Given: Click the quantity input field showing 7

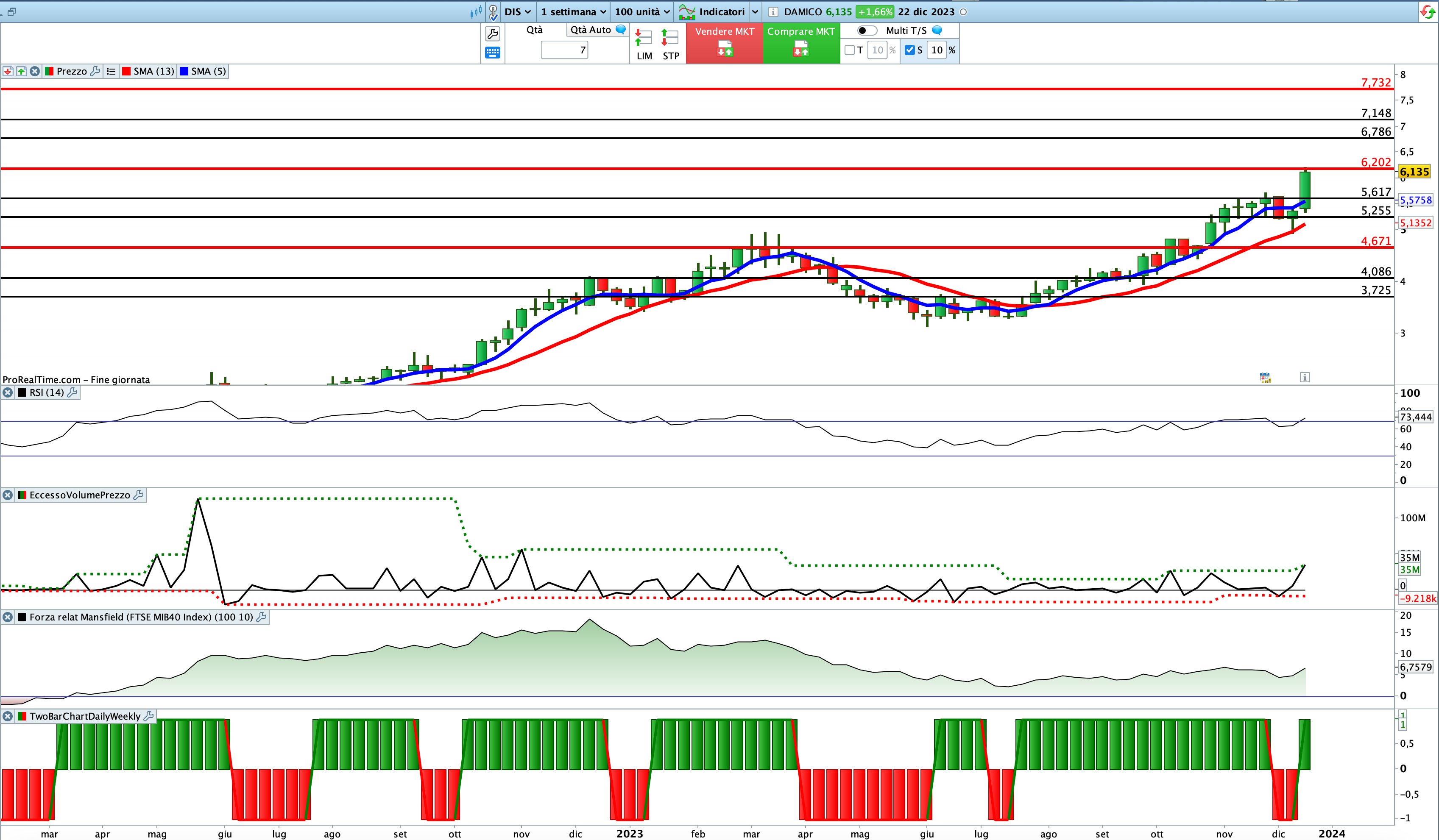Looking at the screenshot, I should [x=565, y=50].
